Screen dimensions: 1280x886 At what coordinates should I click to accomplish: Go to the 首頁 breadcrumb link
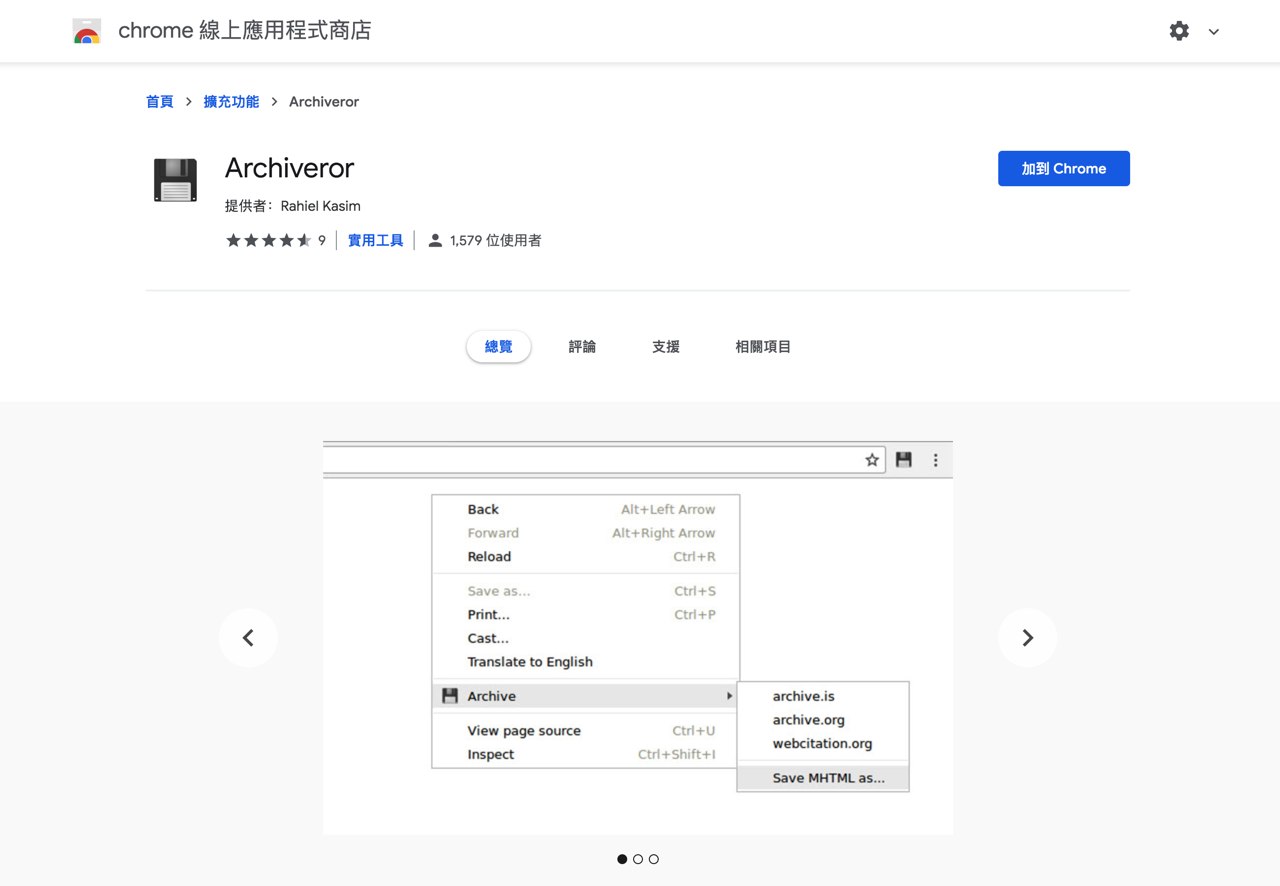159,102
